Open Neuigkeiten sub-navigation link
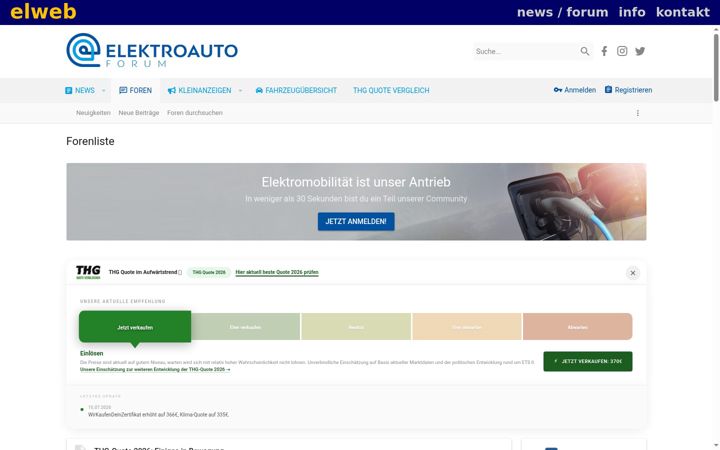The height and width of the screenshot is (450, 720). click(x=93, y=113)
